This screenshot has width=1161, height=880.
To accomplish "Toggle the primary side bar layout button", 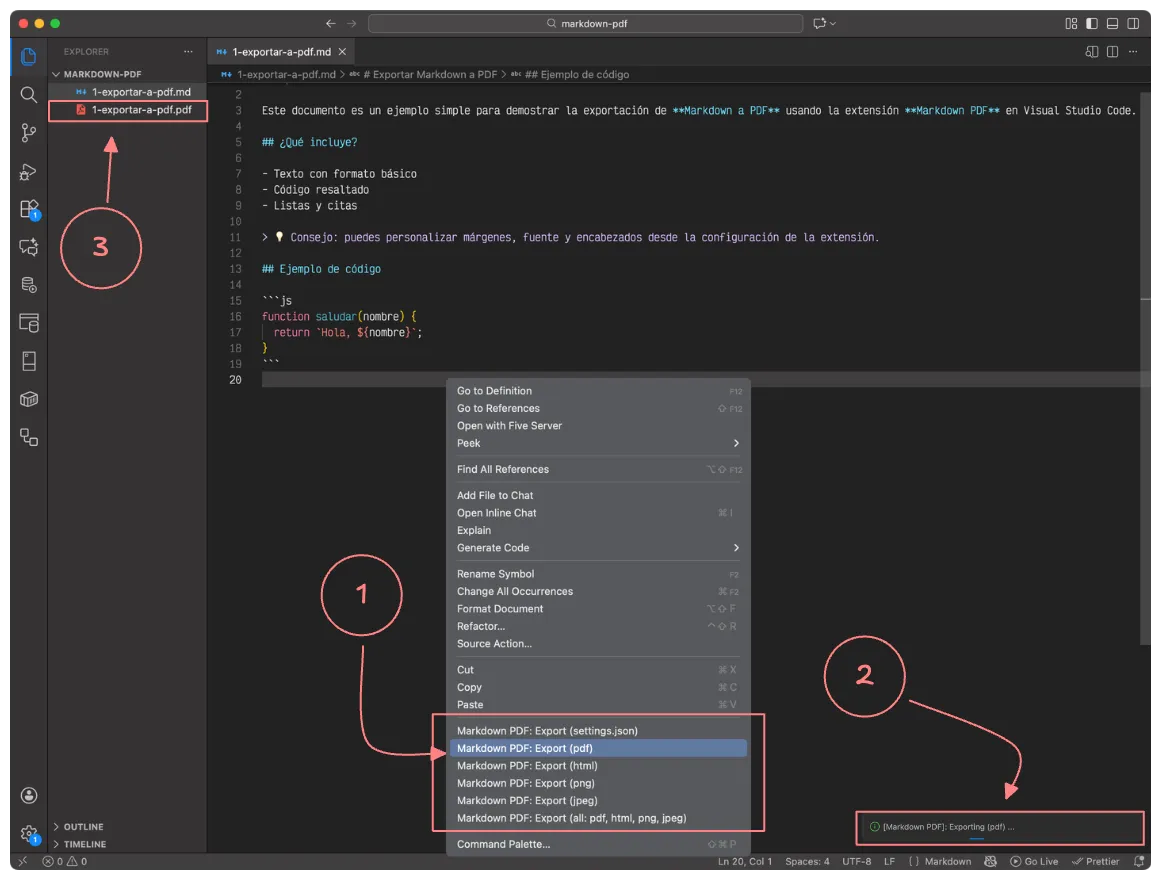I will (1092, 23).
